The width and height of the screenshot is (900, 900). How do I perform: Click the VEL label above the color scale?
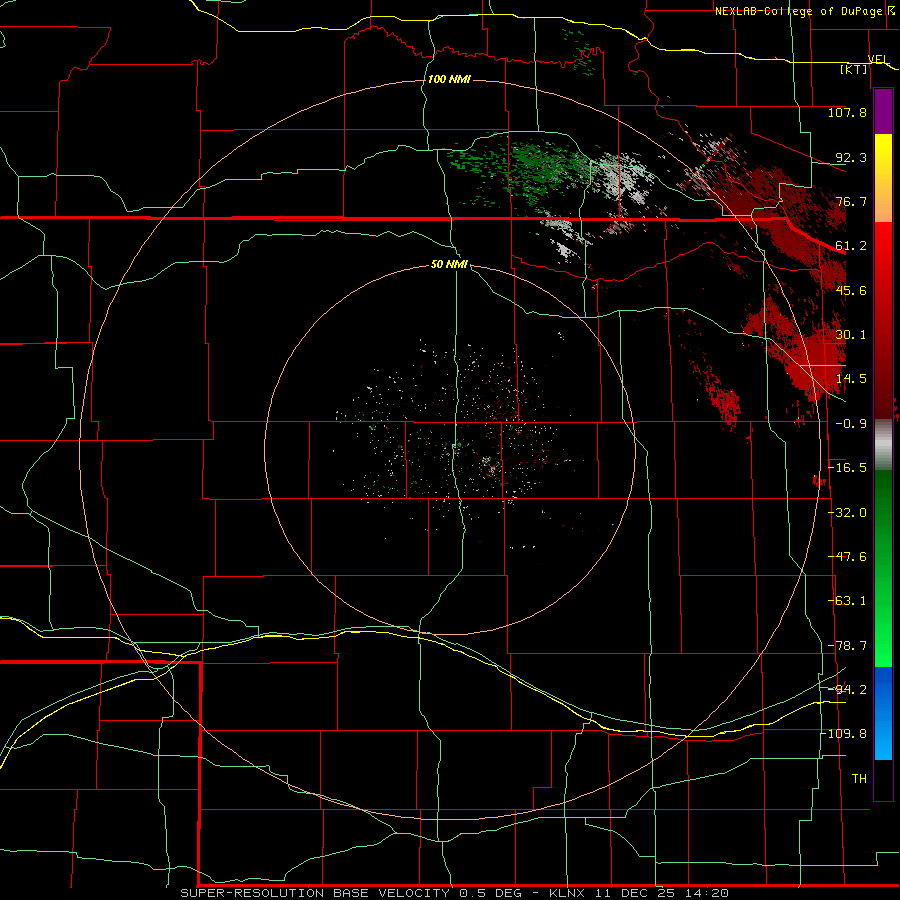[x=878, y=60]
